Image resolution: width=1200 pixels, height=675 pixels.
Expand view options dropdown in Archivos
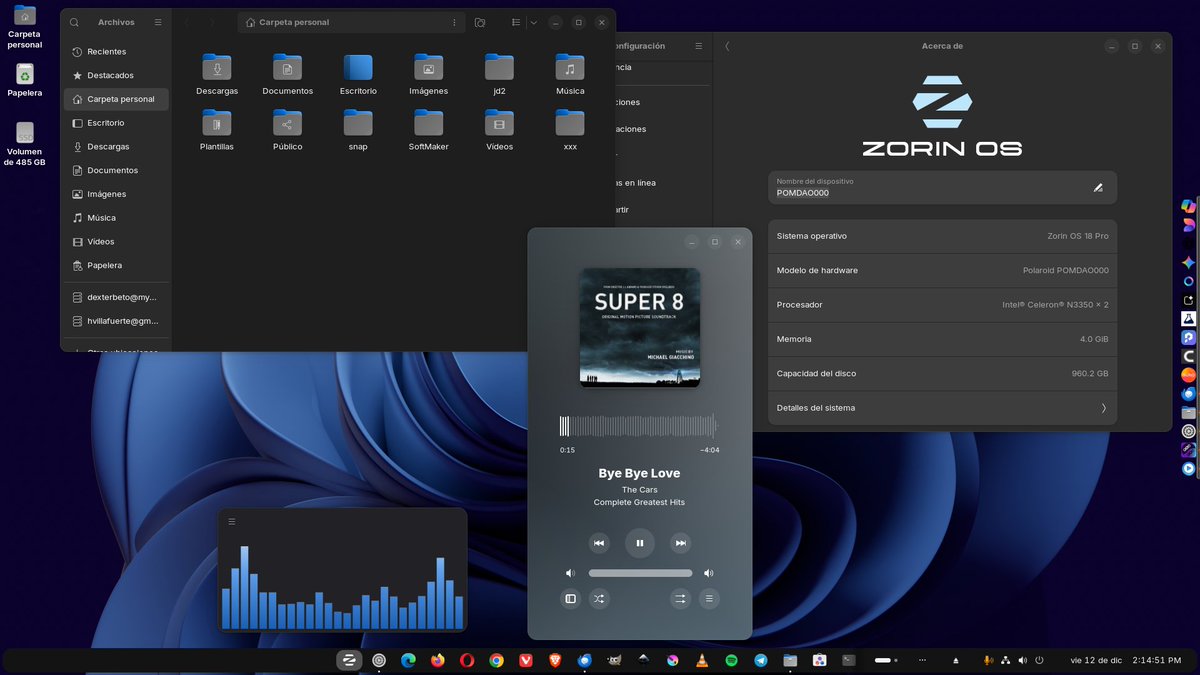(x=533, y=22)
